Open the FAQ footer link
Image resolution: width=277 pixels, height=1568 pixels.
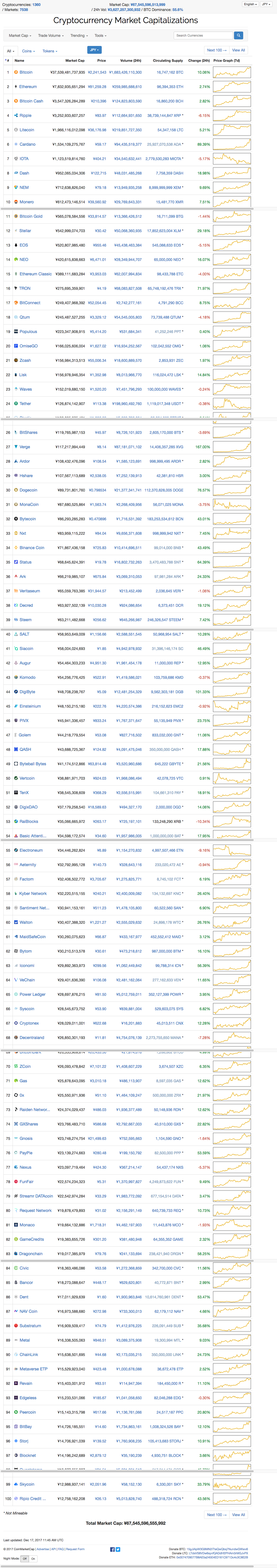coord(61,1549)
